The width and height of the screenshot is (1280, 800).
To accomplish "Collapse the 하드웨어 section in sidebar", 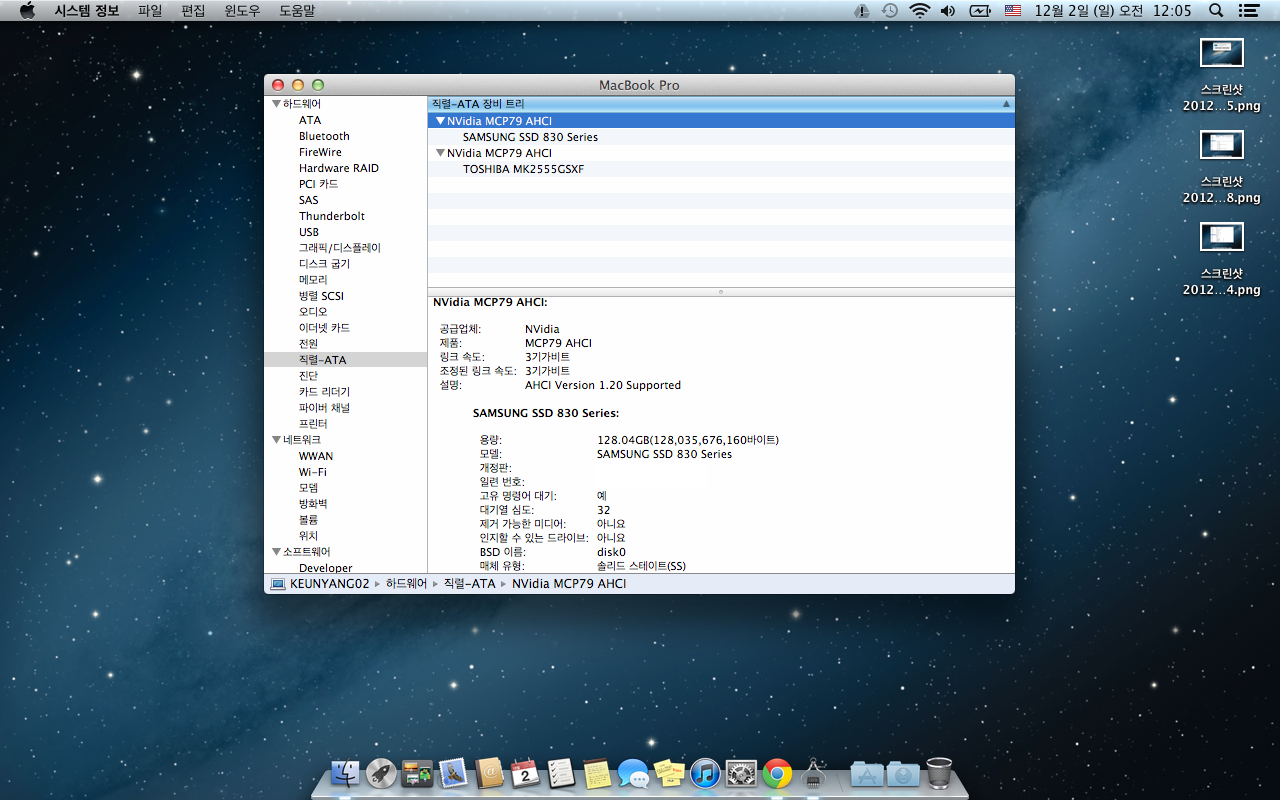I will [x=276, y=104].
